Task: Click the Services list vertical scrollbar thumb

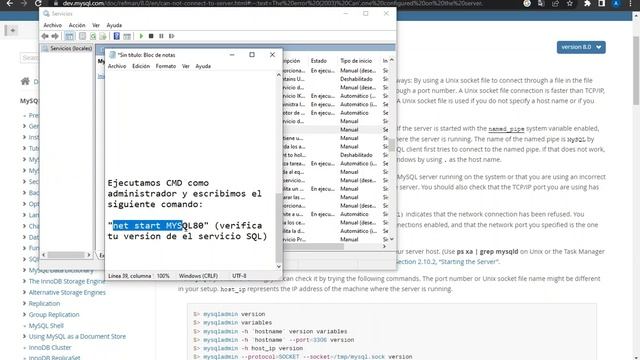Action: (x=392, y=145)
